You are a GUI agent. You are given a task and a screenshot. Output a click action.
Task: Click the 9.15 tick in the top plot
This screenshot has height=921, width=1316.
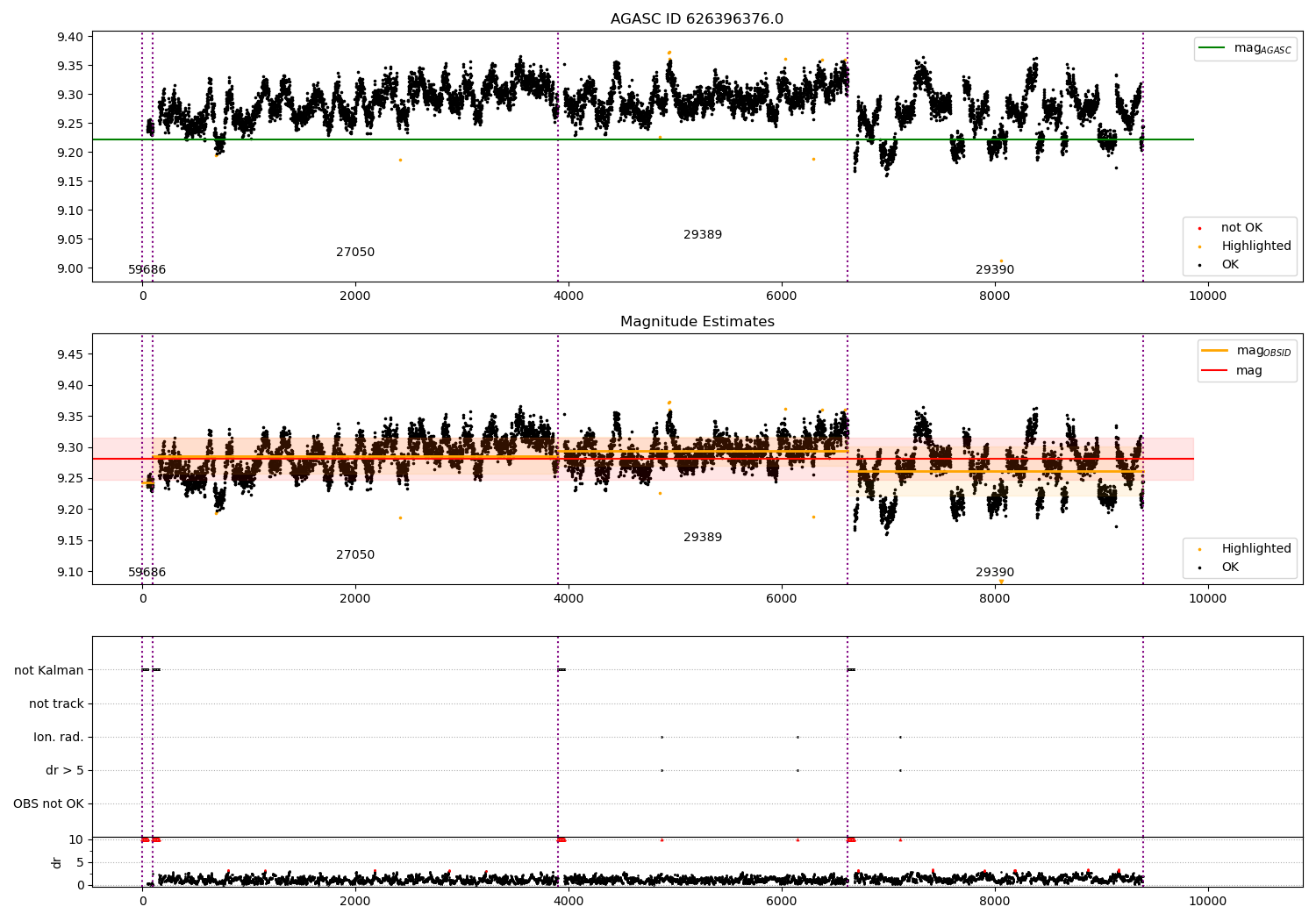pos(71,182)
